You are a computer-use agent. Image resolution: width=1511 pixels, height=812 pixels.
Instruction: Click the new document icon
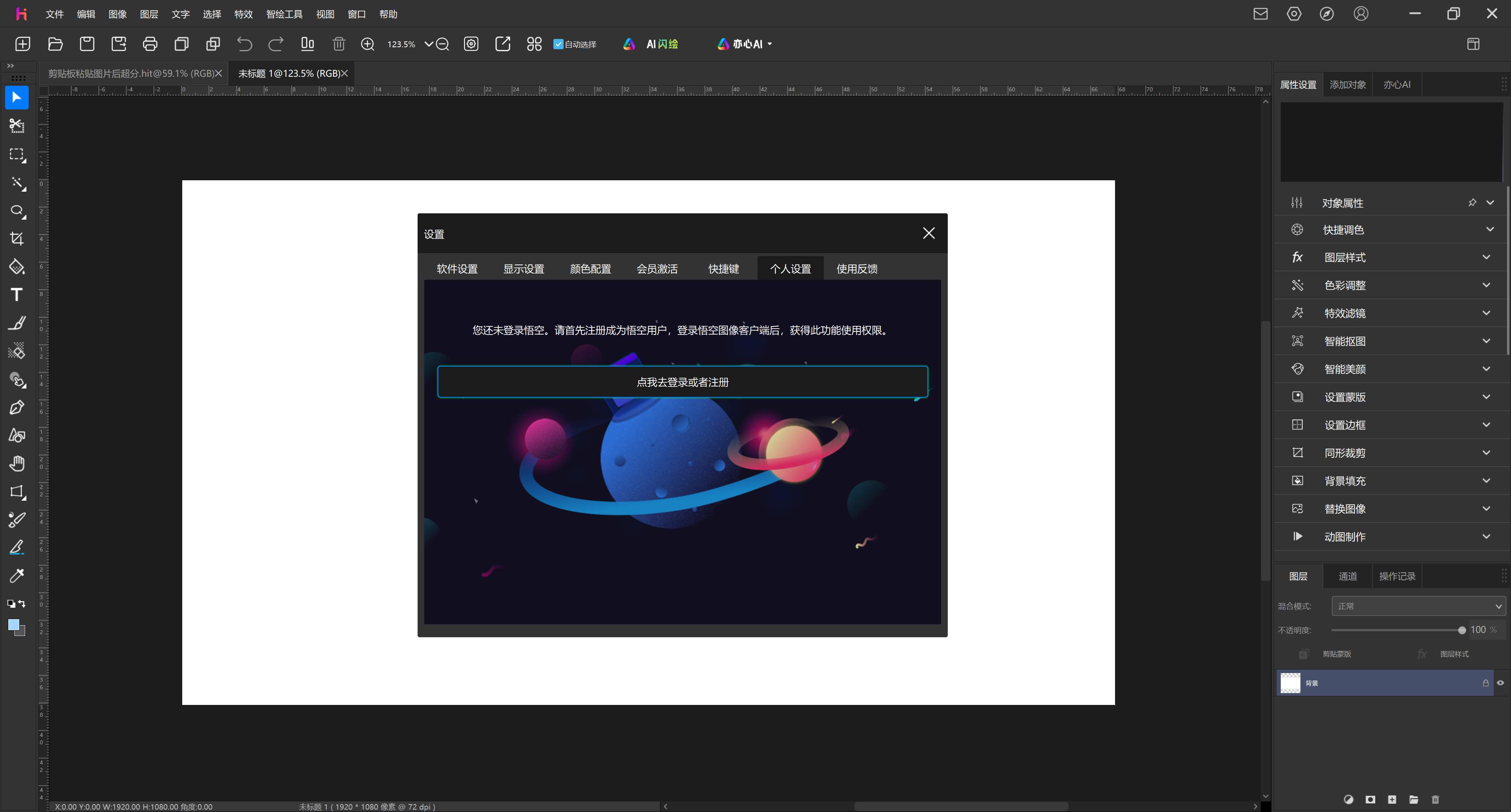pos(23,44)
